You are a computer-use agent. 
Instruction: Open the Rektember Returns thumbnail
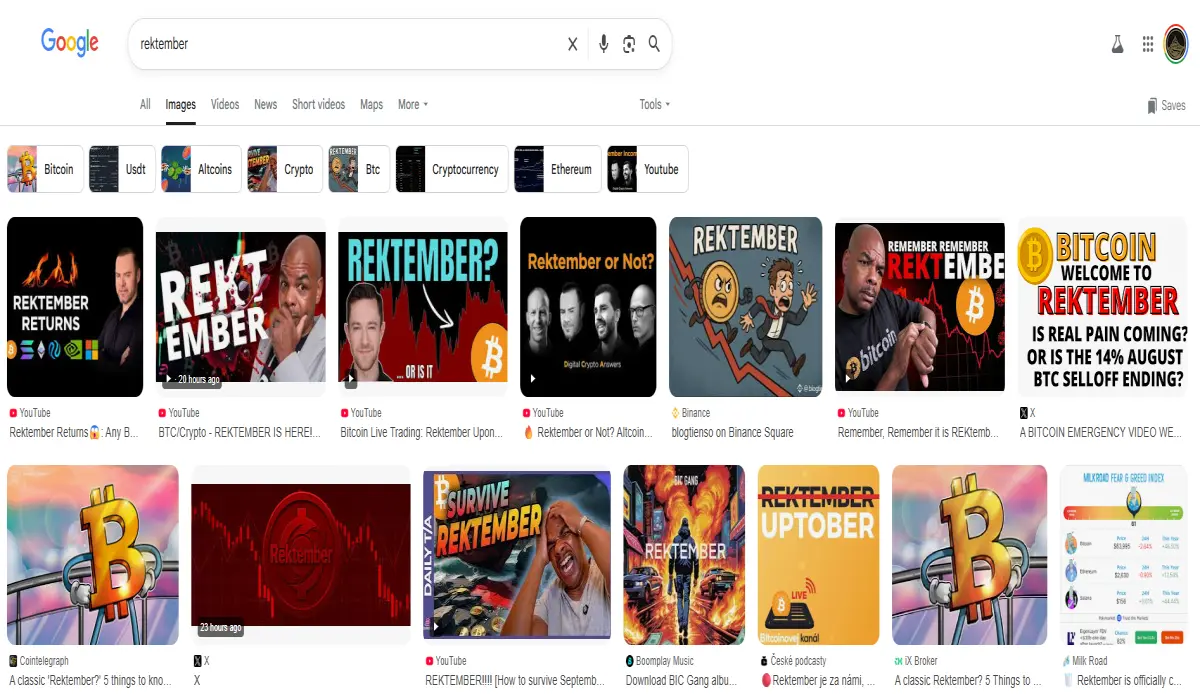[75, 307]
